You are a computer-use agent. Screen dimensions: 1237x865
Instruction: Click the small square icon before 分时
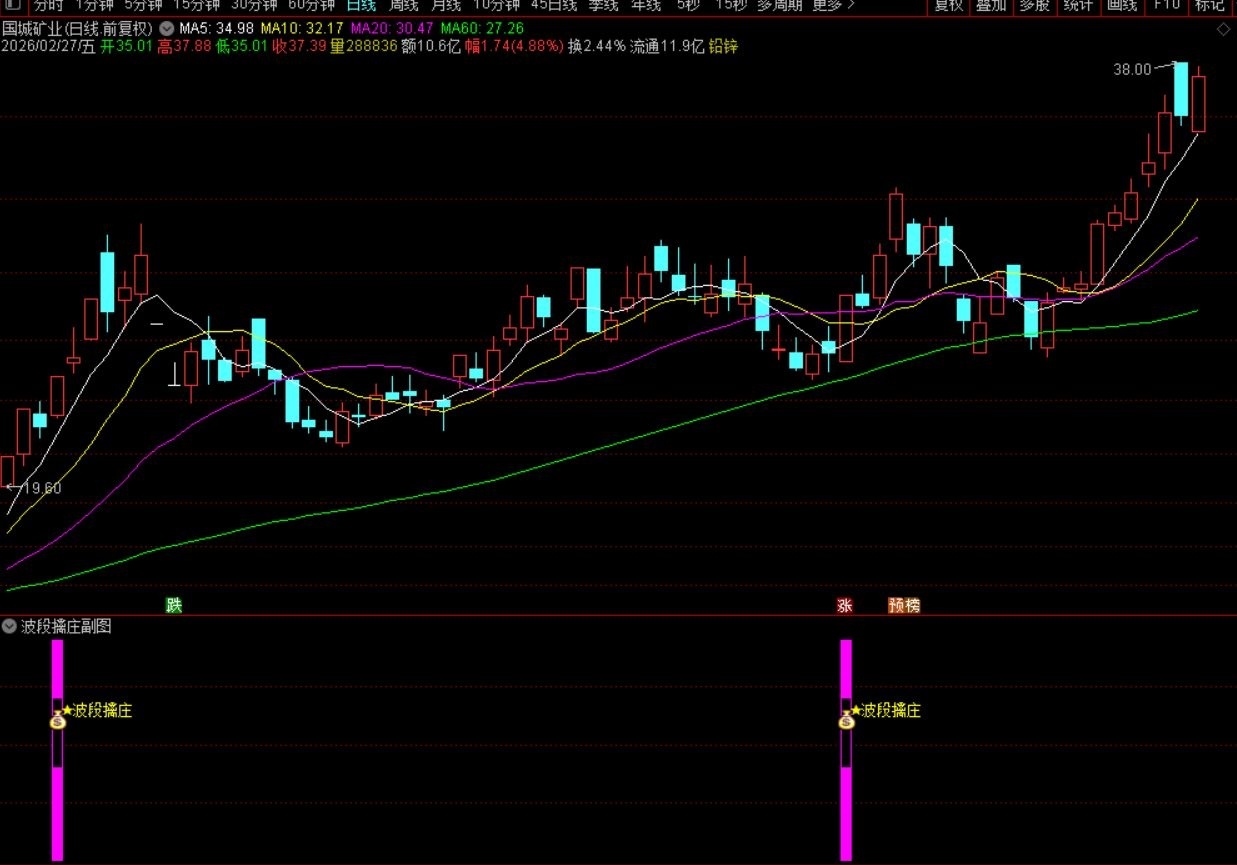(12, 5)
